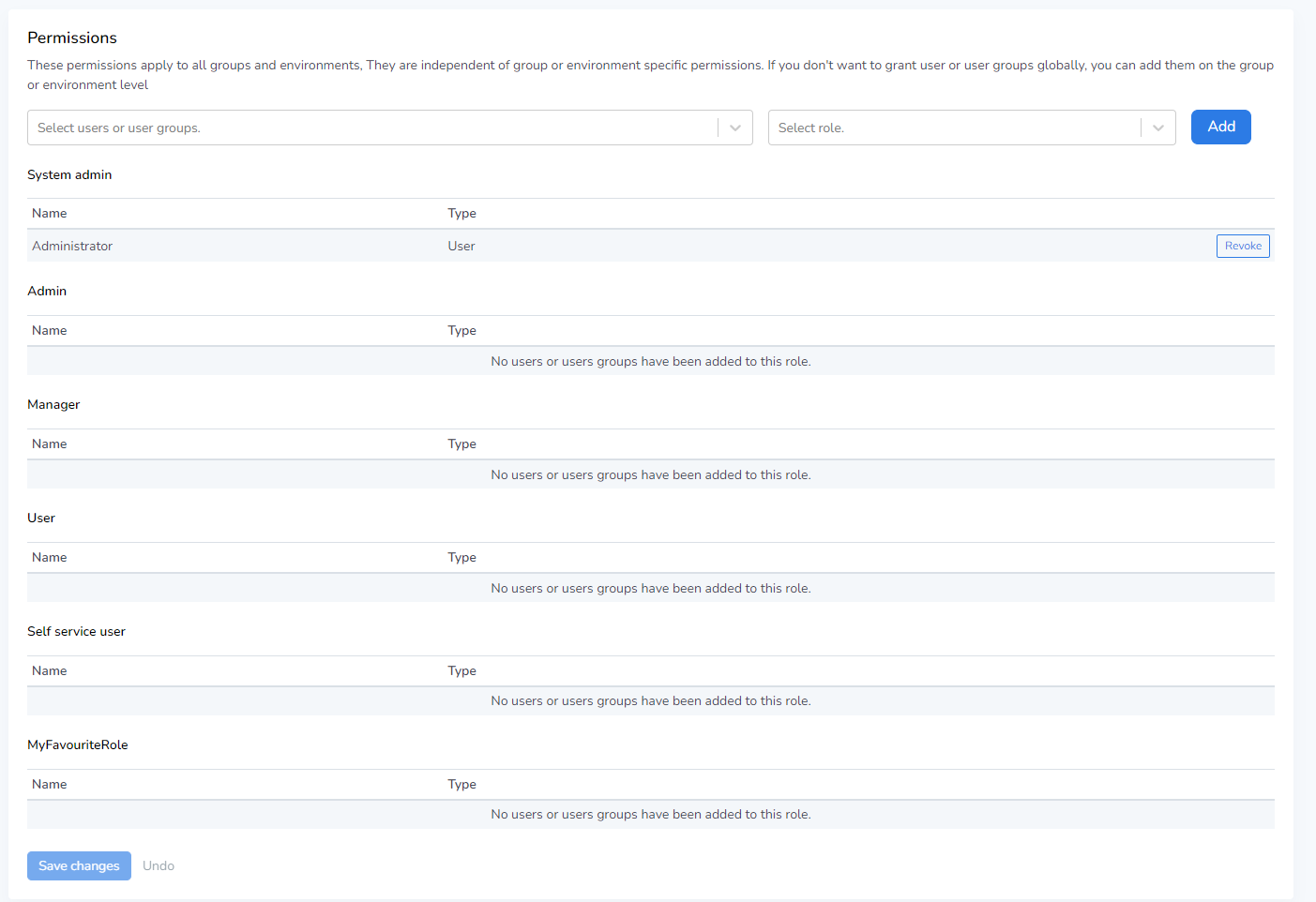Screen dimensions: 1316x902
Task: Revoke the Administrator user's permission
Action: coord(1242,247)
